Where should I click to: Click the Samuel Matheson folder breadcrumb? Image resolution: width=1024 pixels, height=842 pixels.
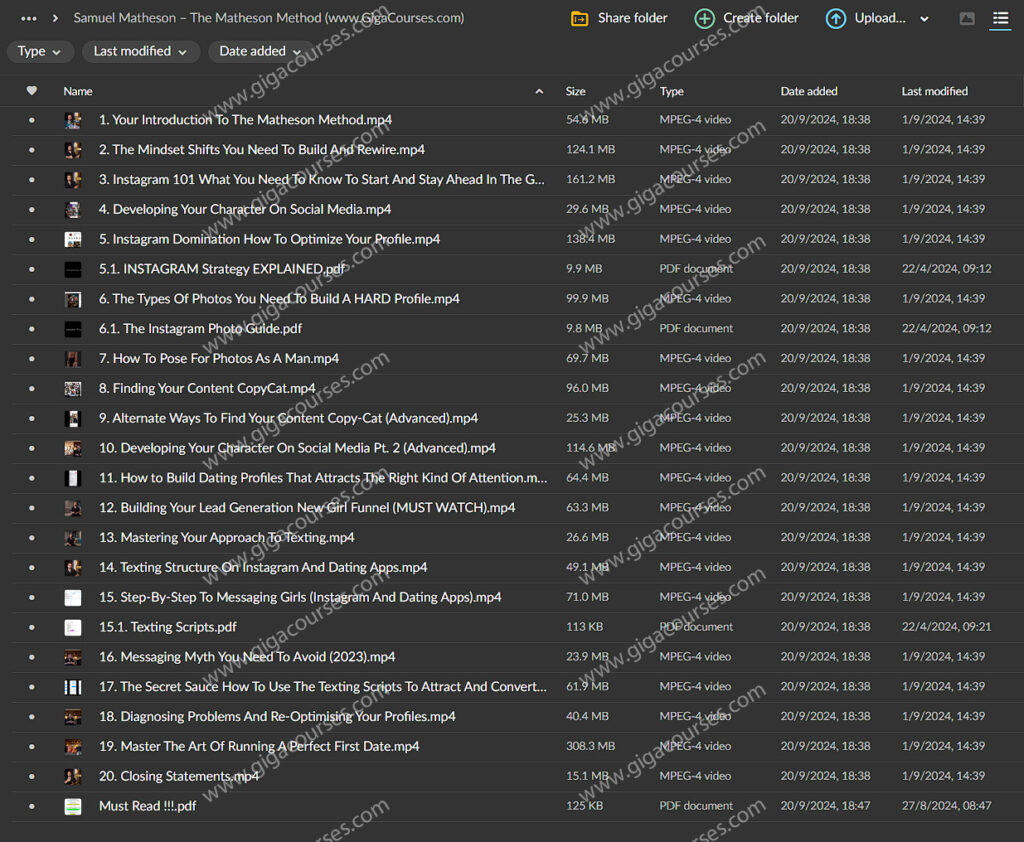(268, 18)
